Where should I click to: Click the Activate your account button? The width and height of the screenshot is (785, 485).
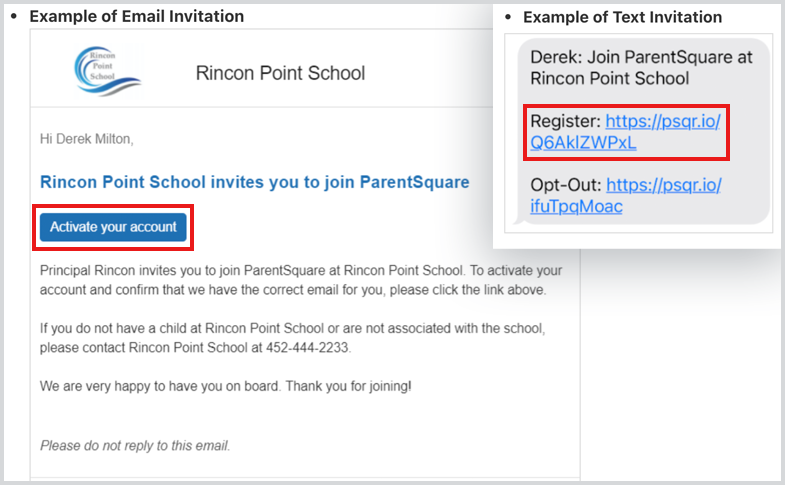pos(113,227)
